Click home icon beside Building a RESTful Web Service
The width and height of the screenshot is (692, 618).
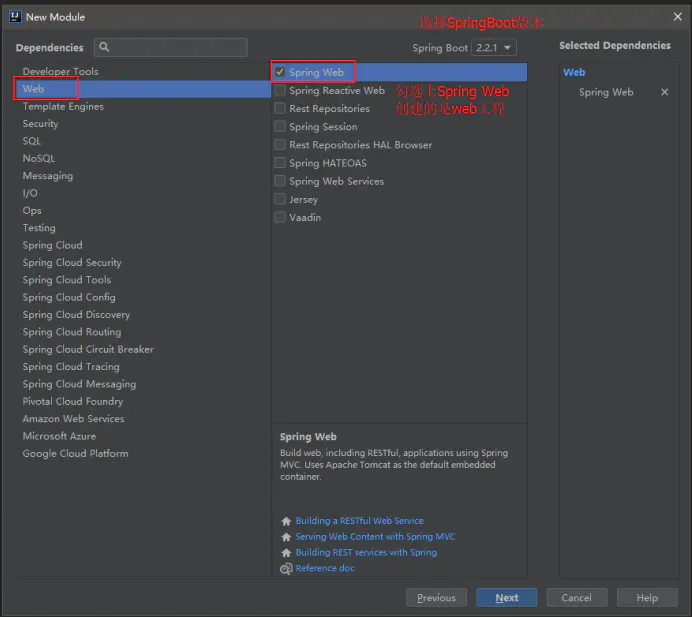[286, 521]
